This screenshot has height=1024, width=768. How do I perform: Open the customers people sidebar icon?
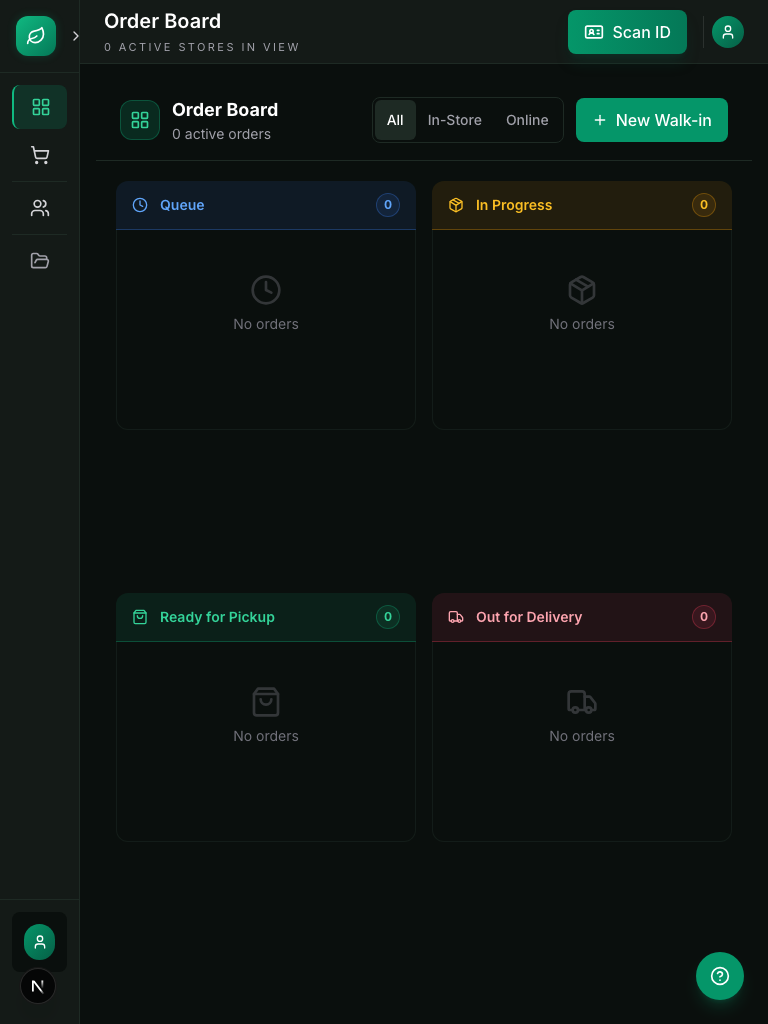coord(40,208)
